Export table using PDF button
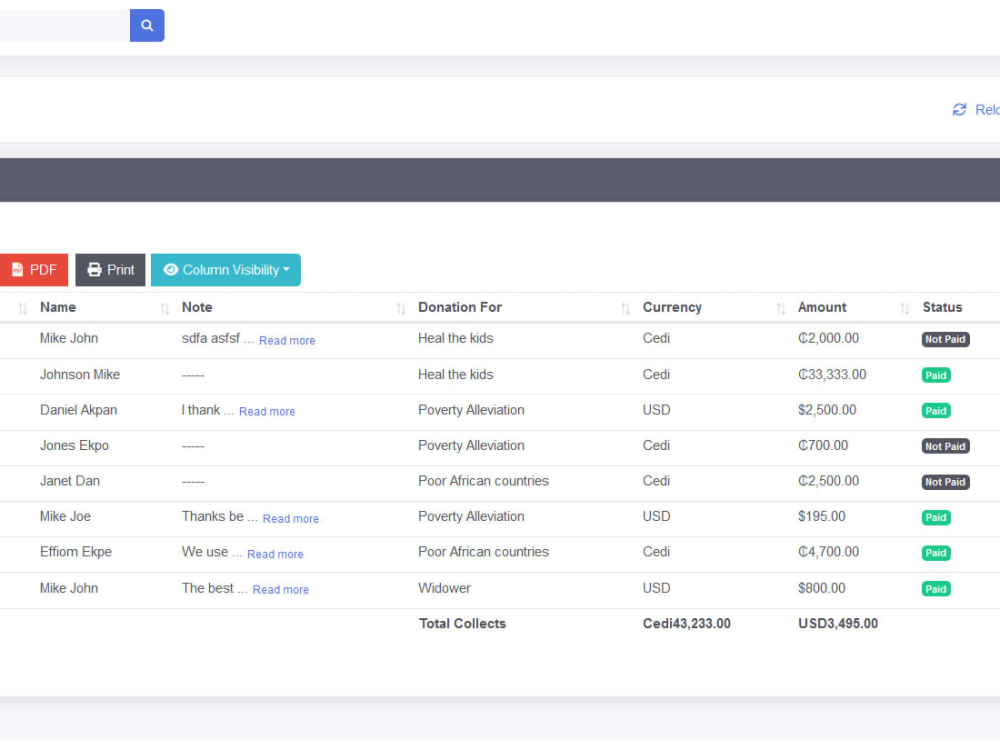The height and width of the screenshot is (750, 1000). (34, 270)
